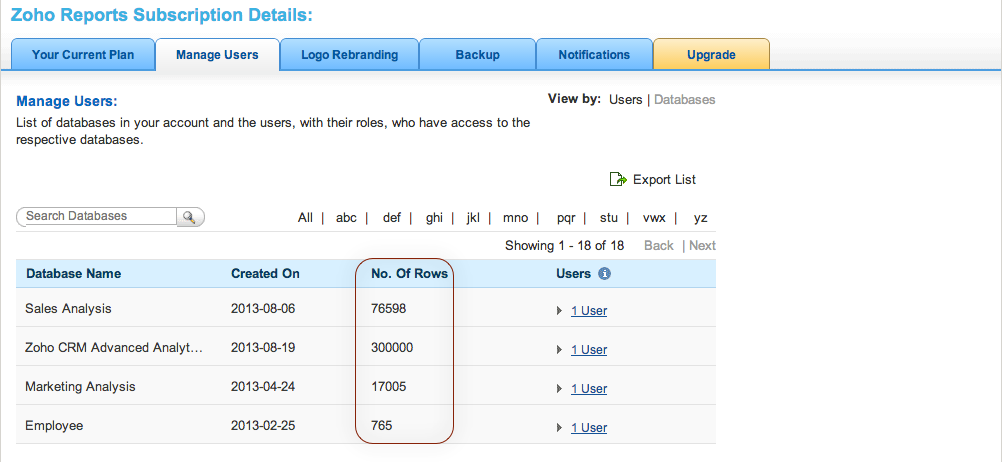Open the Backup tab
This screenshot has height=462, width=1002.
(x=477, y=54)
